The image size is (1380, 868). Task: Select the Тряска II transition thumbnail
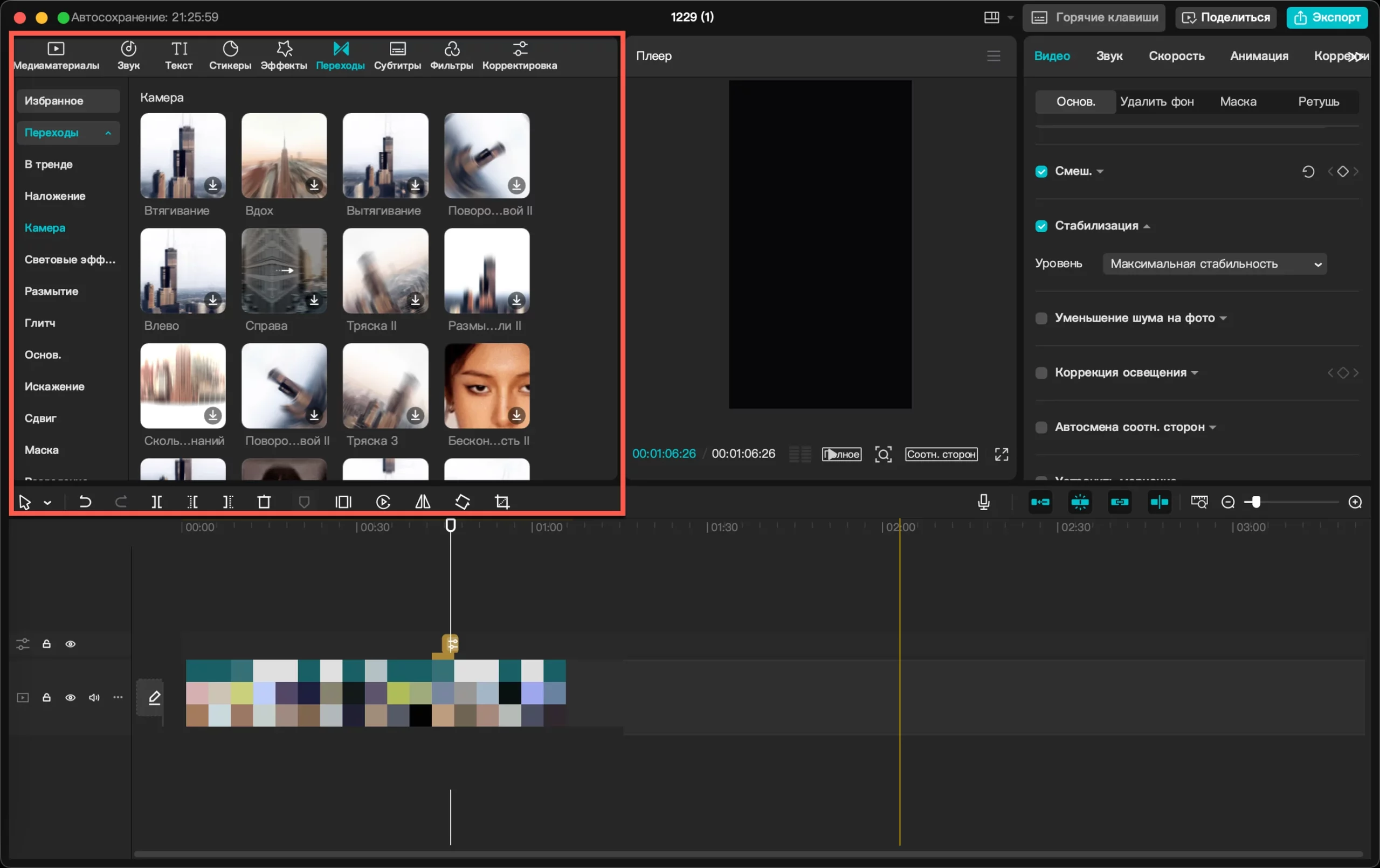coord(385,270)
